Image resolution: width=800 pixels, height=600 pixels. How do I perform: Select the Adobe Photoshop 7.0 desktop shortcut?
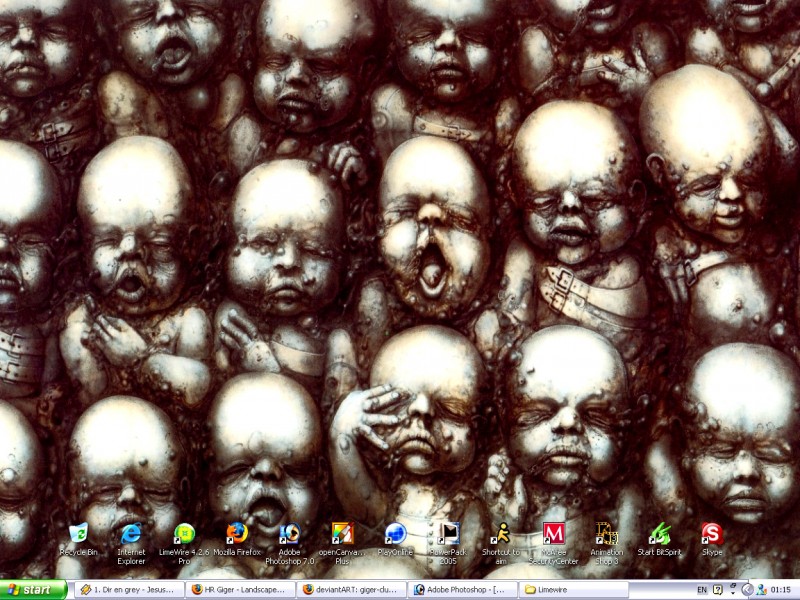(x=290, y=543)
